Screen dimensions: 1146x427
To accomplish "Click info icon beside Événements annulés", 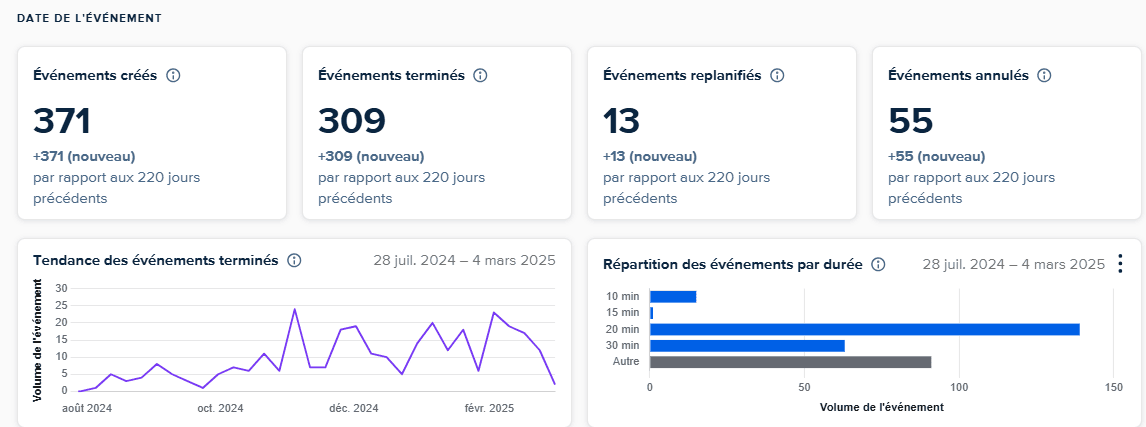I will pos(1044,76).
